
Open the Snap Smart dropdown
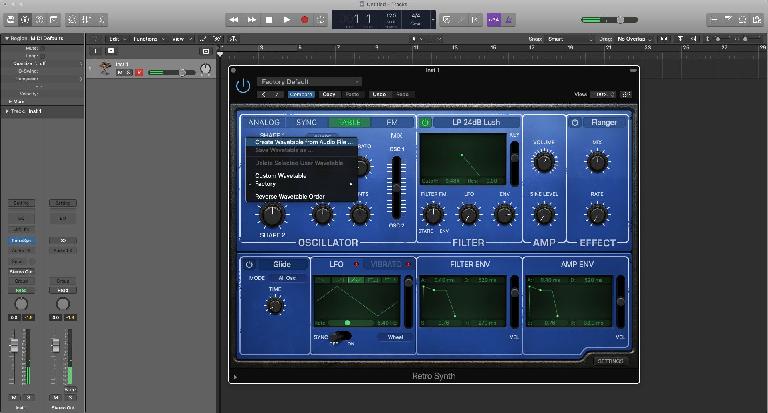pos(570,39)
